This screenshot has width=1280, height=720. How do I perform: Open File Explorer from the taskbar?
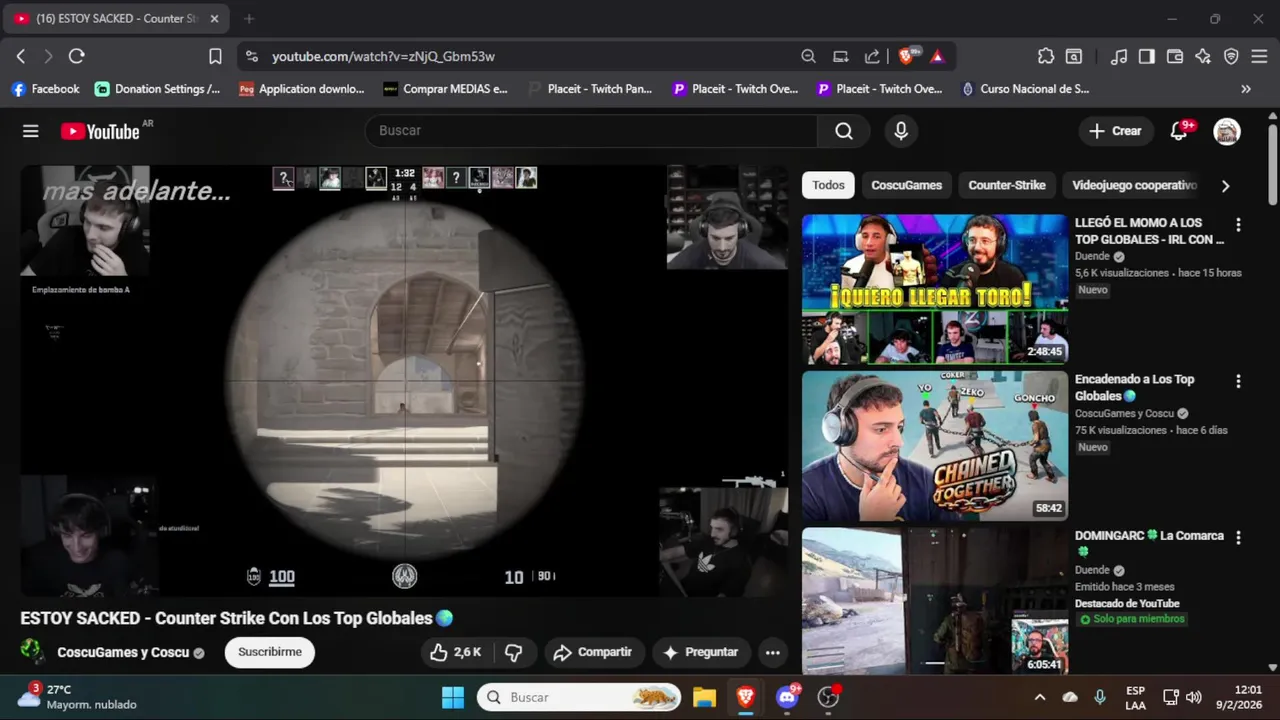click(x=704, y=697)
